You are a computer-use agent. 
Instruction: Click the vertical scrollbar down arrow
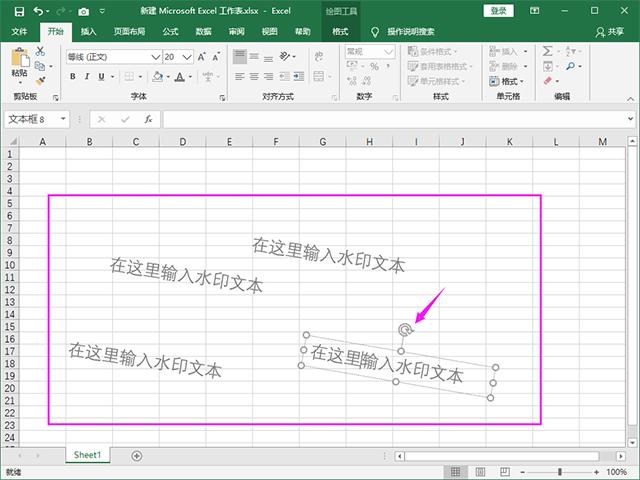[x=632, y=442]
